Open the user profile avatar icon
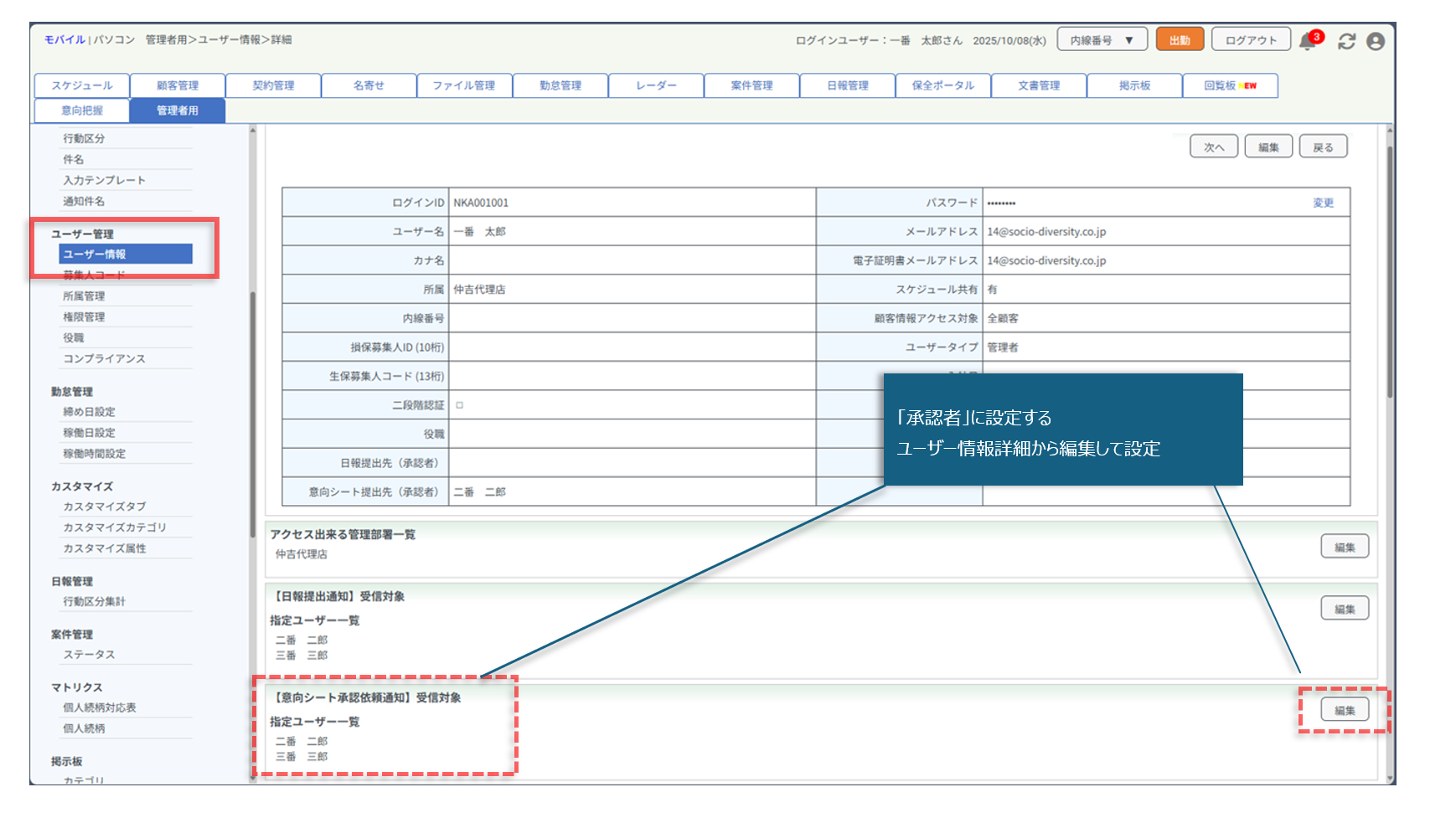The height and width of the screenshot is (818, 1456). [1376, 41]
